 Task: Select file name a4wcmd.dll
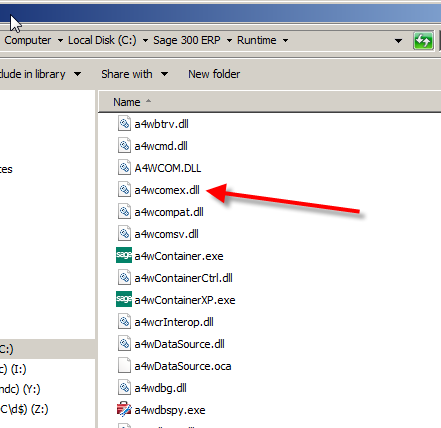tap(161, 146)
